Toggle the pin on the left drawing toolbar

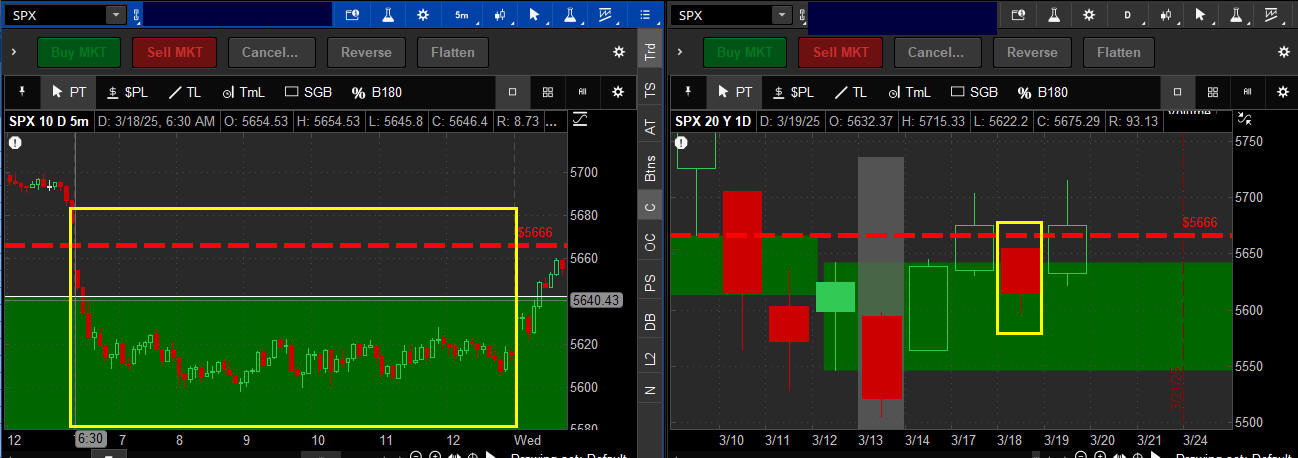coord(22,92)
